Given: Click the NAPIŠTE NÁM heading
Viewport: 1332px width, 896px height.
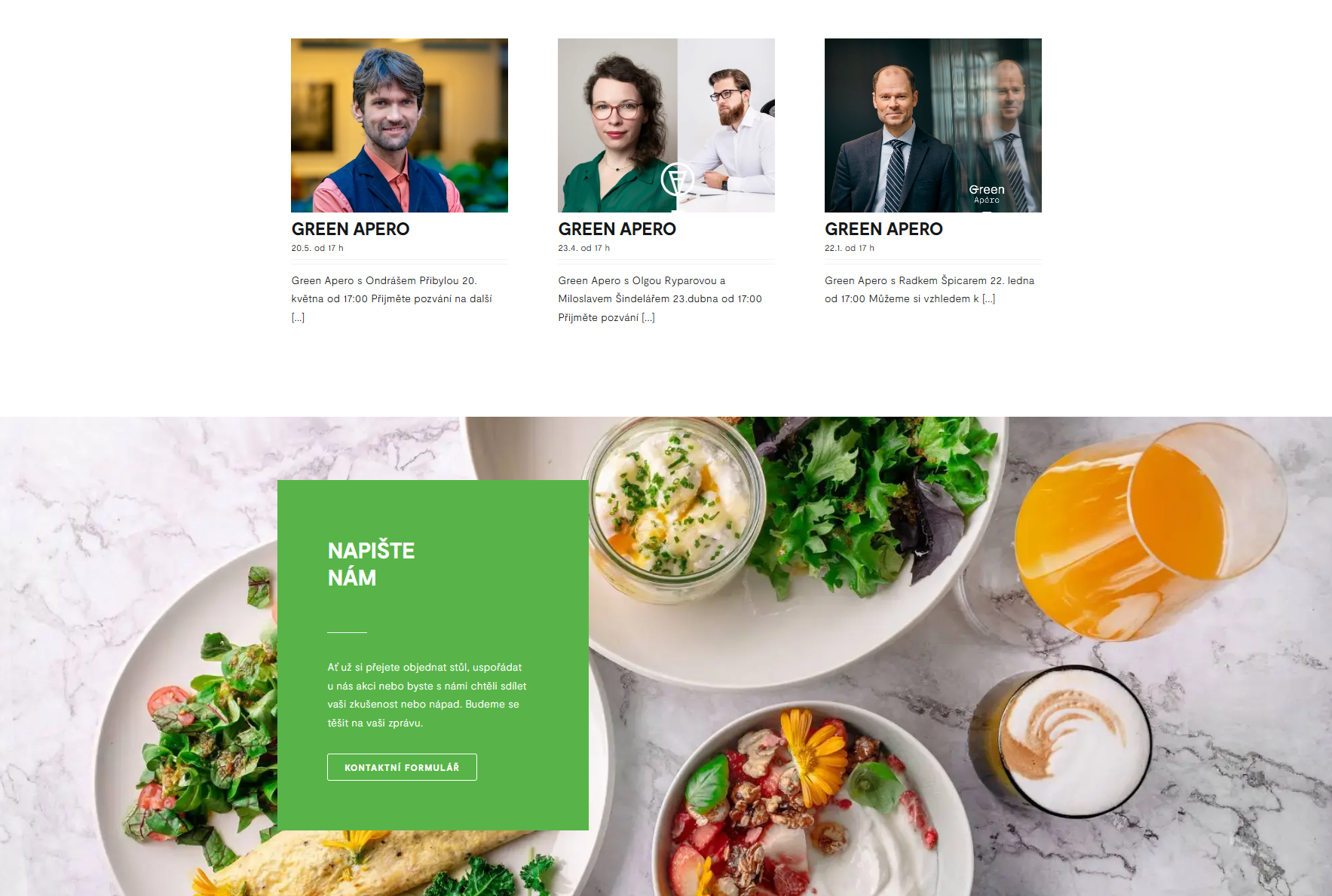Looking at the screenshot, I should [x=371, y=564].
